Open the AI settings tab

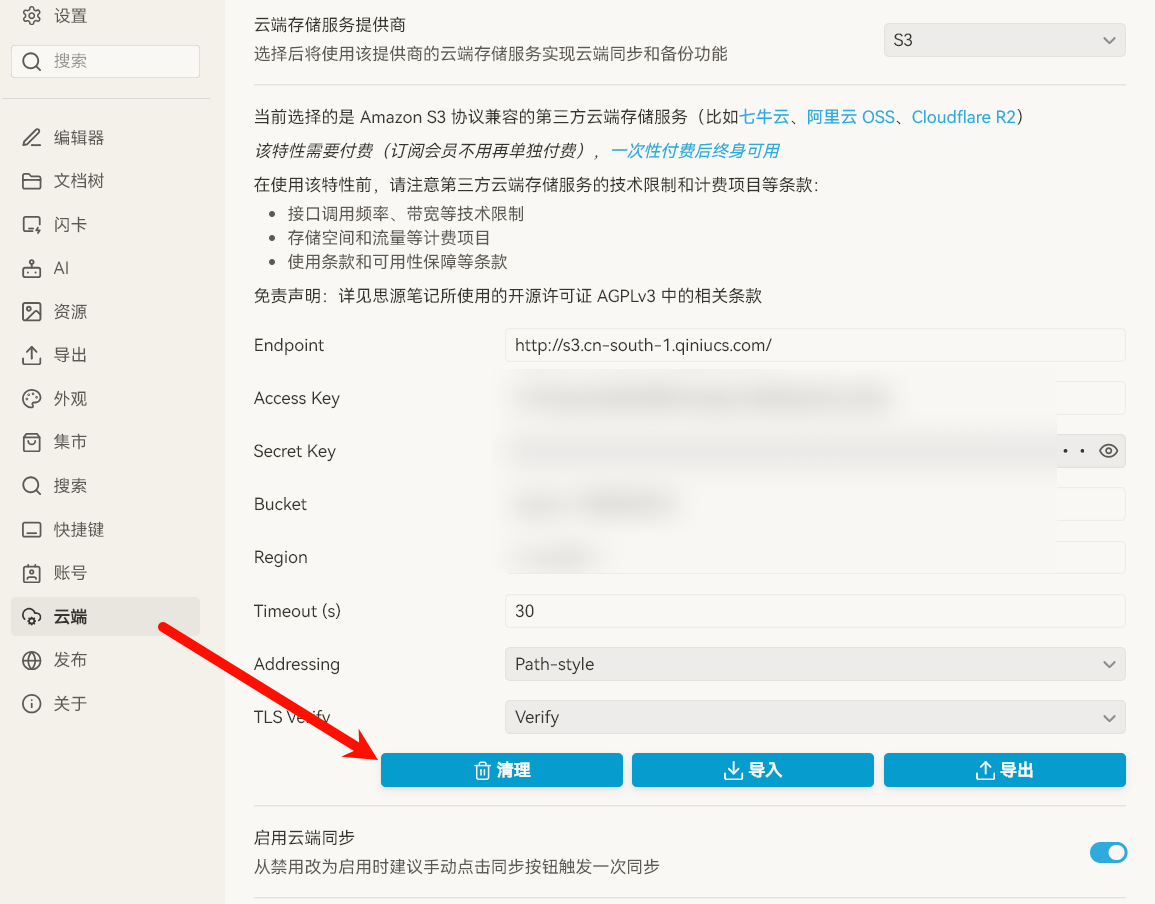pos(105,268)
